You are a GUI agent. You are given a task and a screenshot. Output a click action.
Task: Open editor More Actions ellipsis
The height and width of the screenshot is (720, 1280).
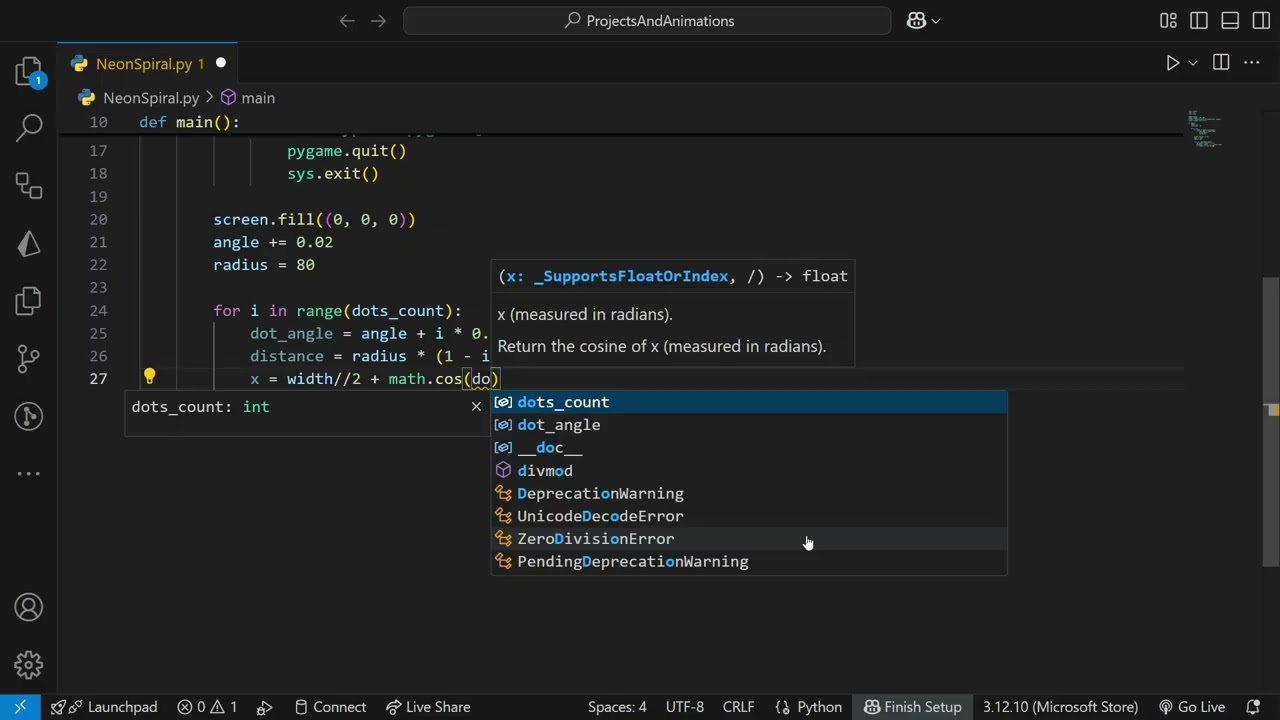tap(1252, 63)
